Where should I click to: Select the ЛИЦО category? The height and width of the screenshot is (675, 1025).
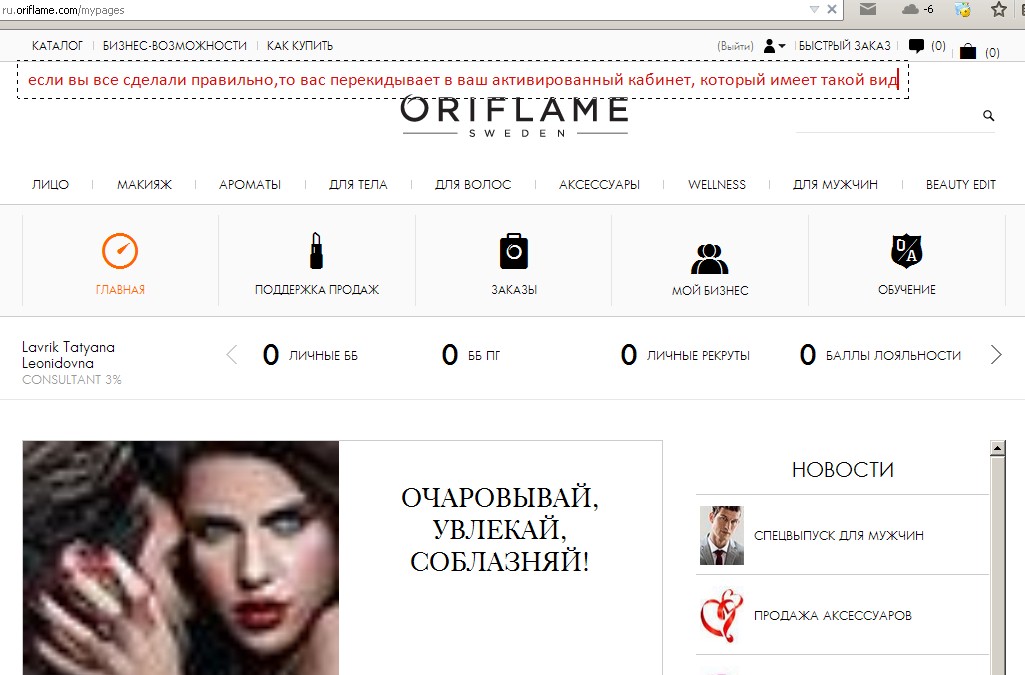pyautogui.click(x=50, y=185)
